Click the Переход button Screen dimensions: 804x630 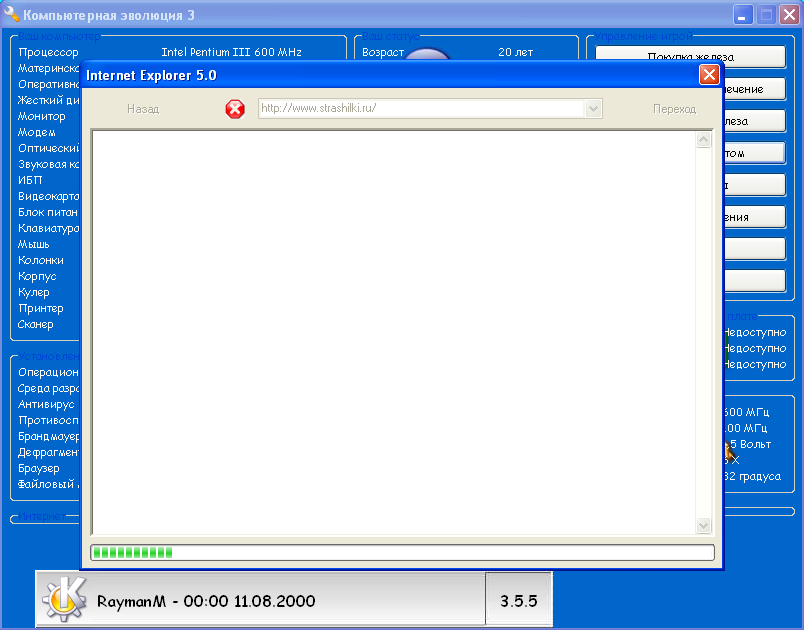point(674,109)
